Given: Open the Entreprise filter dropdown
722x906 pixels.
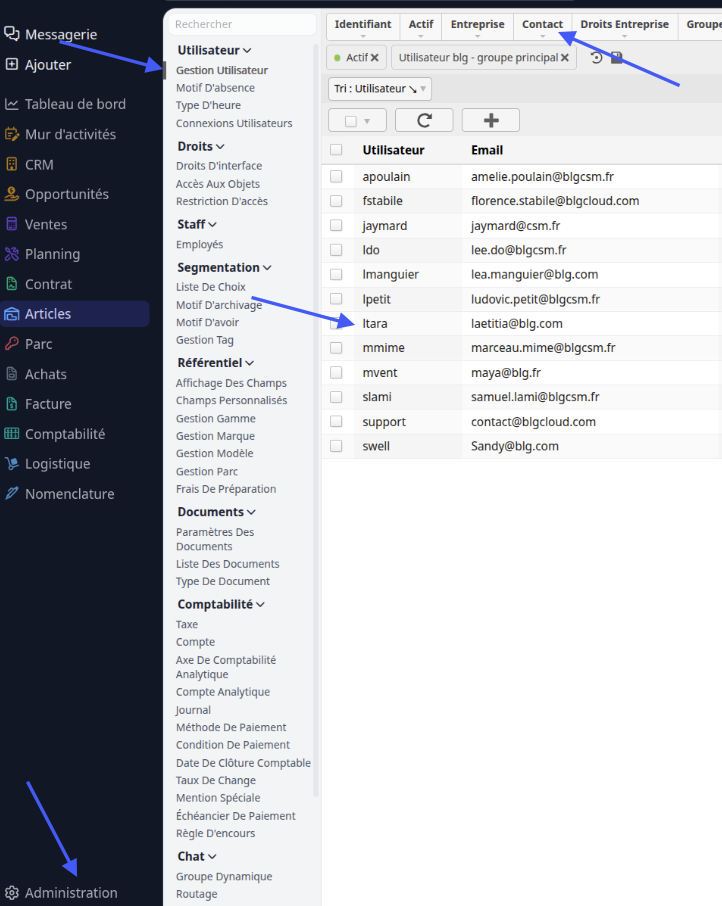Looking at the screenshot, I should pyautogui.click(x=478, y=27).
